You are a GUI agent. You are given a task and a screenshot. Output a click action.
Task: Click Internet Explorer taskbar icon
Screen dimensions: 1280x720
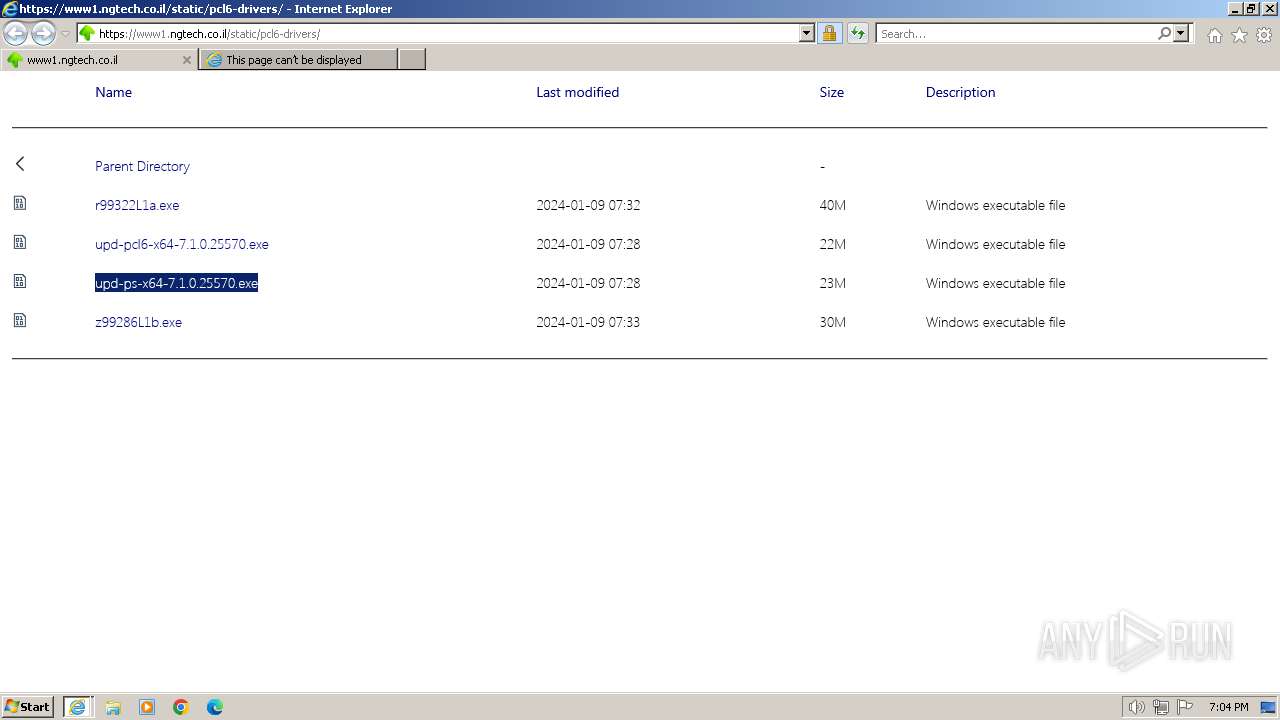[78, 707]
